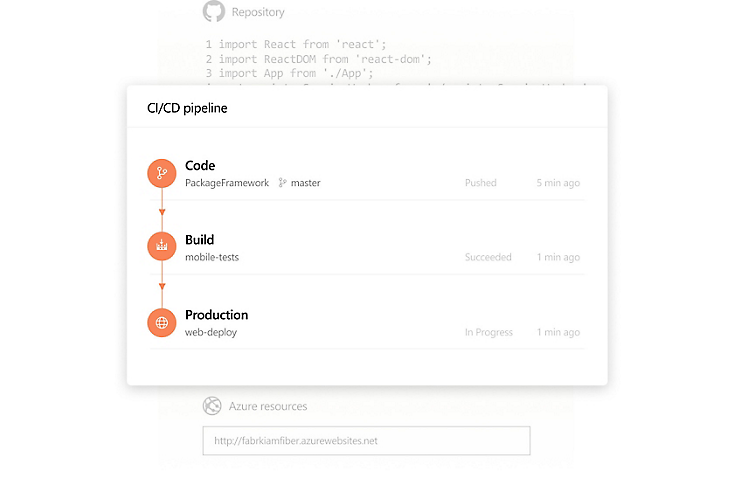Click the mobile-tests build name
The image size is (734, 478).
pyautogui.click(x=212, y=257)
